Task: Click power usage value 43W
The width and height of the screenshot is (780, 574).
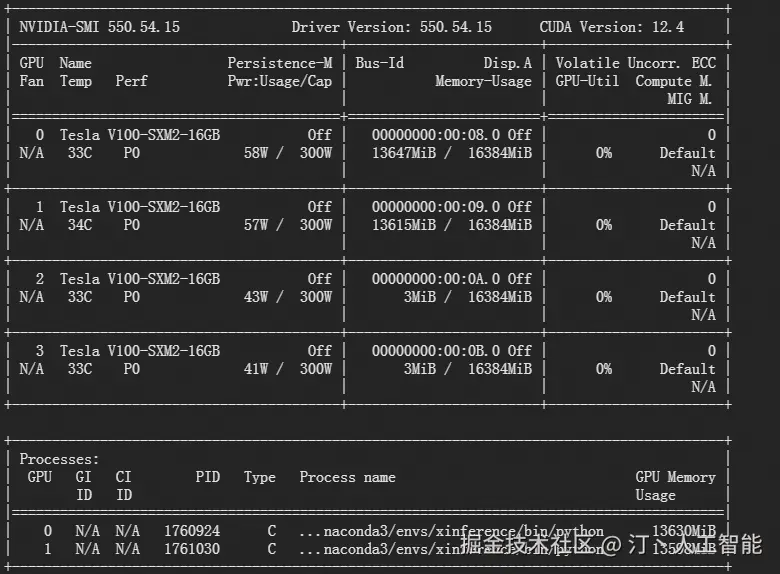Action: tap(256, 297)
